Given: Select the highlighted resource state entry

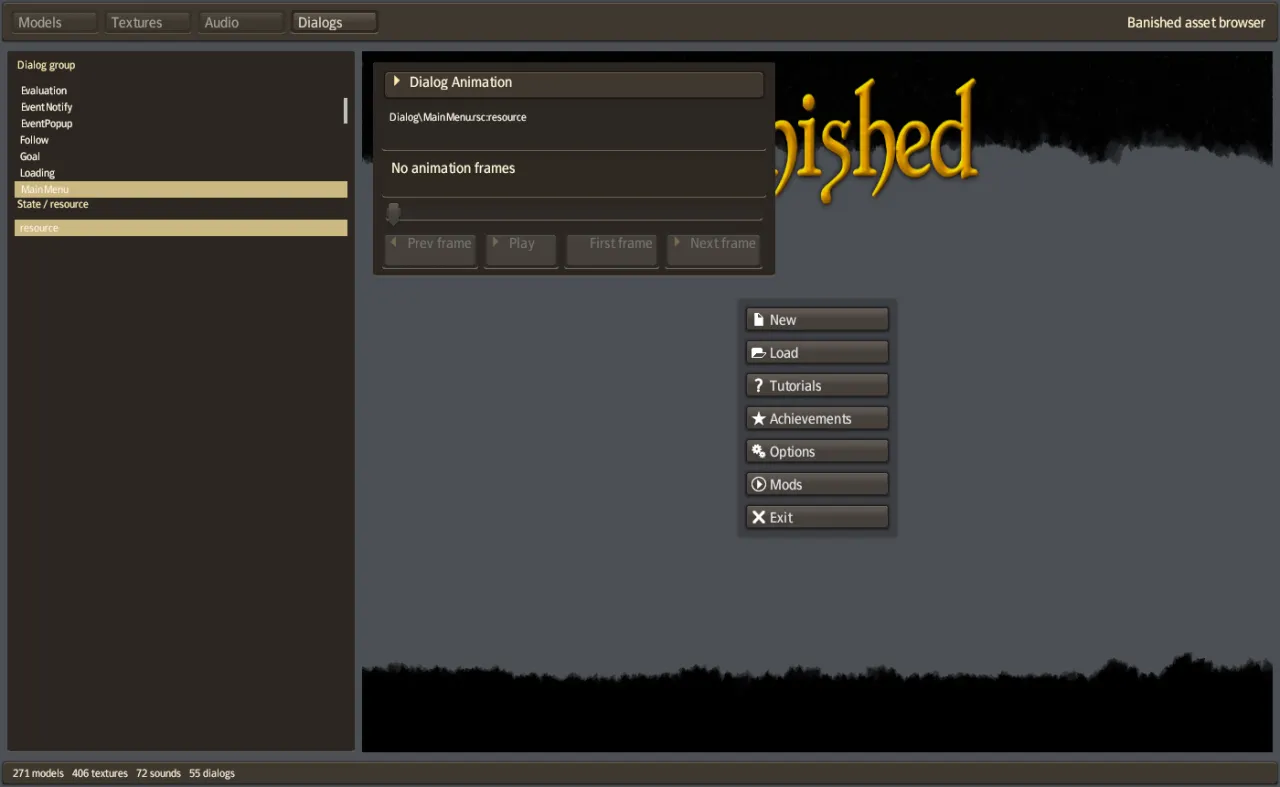Looking at the screenshot, I should click(x=181, y=228).
